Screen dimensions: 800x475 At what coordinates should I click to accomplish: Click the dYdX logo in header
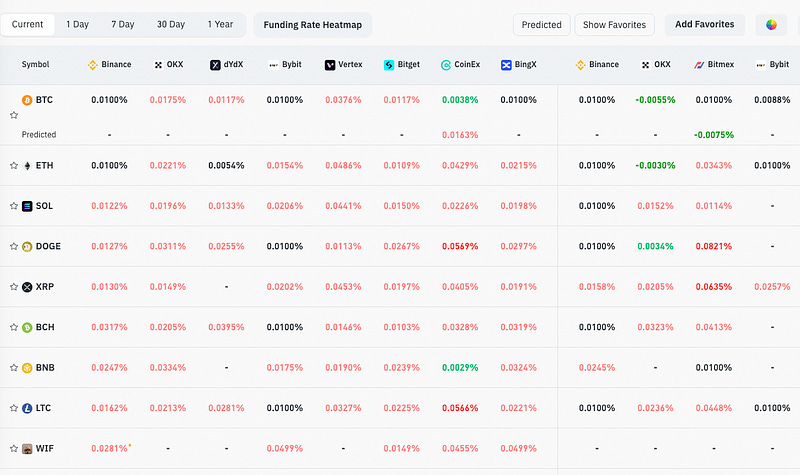click(215, 65)
